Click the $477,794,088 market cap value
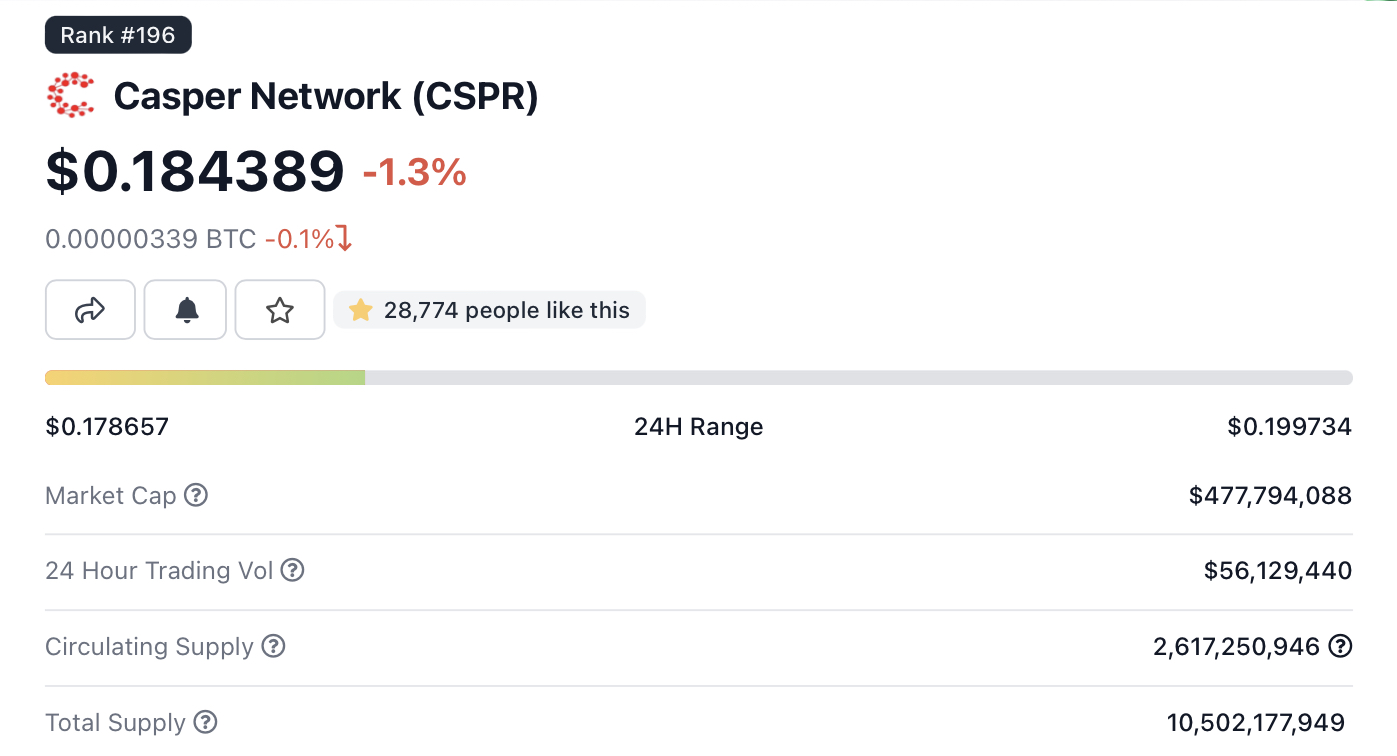 pyautogui.click(x=1270, y=495)
